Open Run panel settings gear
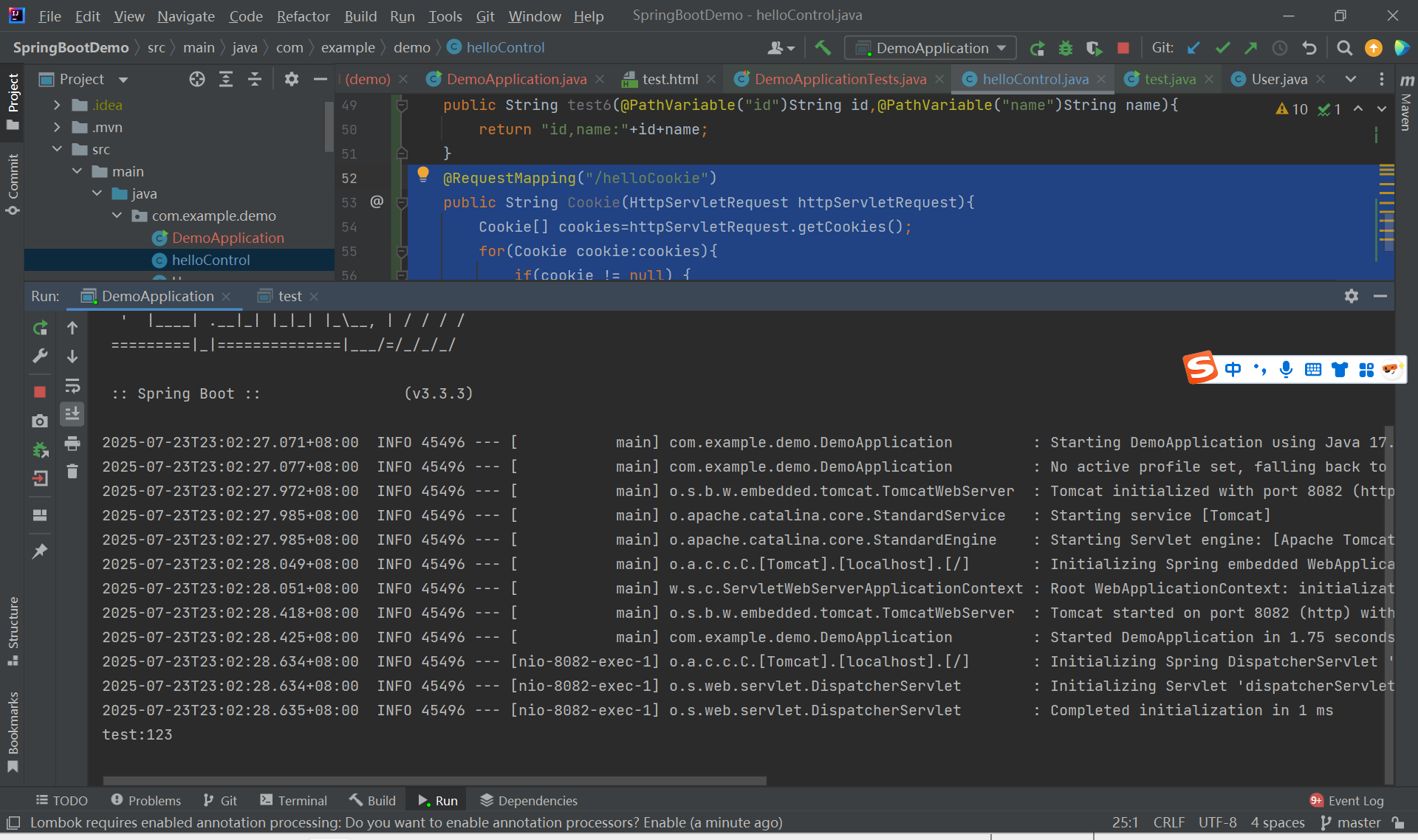Screen dimensions: 1418x840 [1352, 296]
